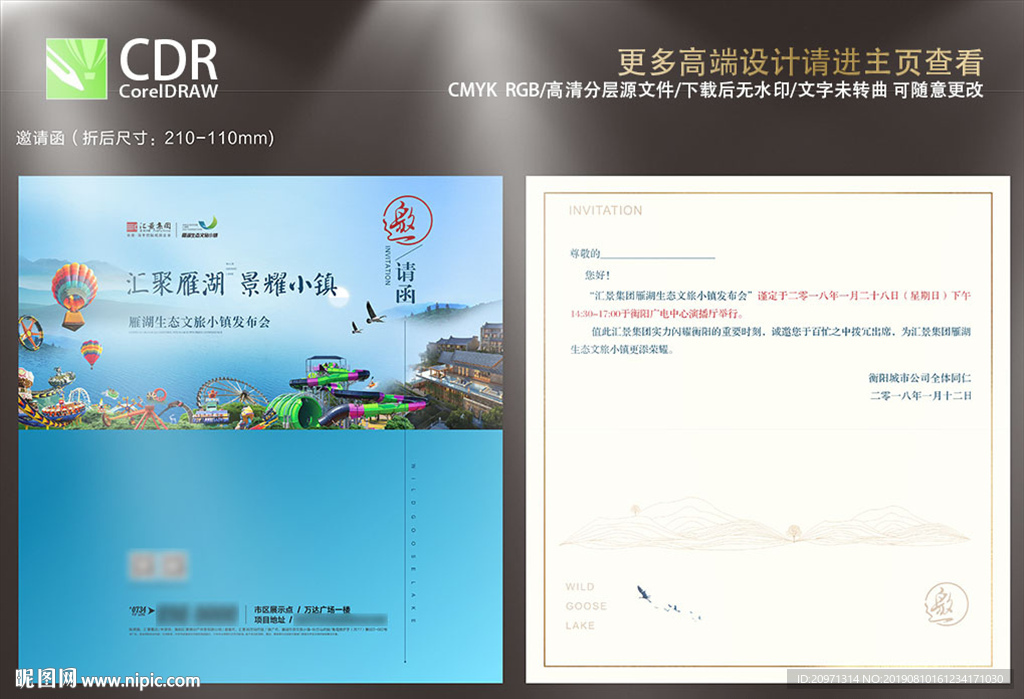
Task: Click the "LAKE" word on inner page
Action: click(x=580, y=626)
